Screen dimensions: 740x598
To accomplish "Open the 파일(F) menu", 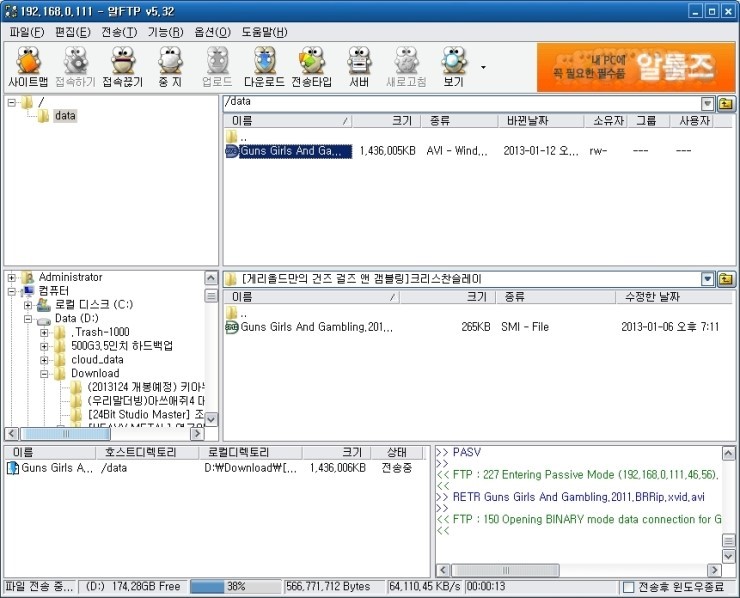I will [x=26, y=32].
